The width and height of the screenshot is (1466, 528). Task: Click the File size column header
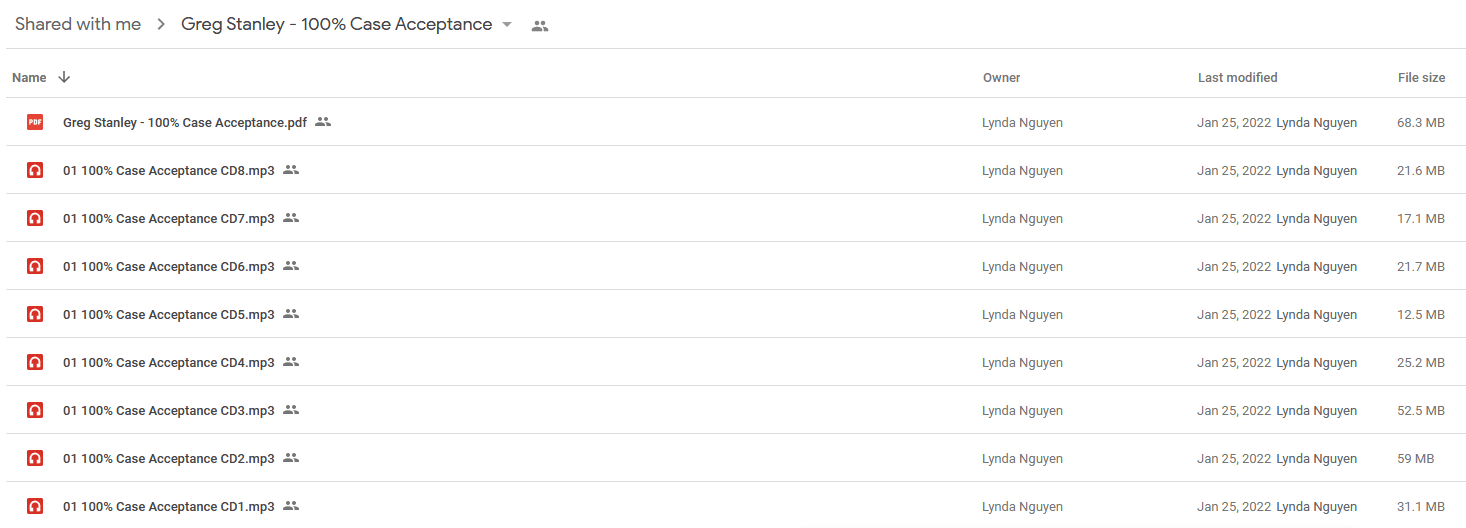(1421, 77)
